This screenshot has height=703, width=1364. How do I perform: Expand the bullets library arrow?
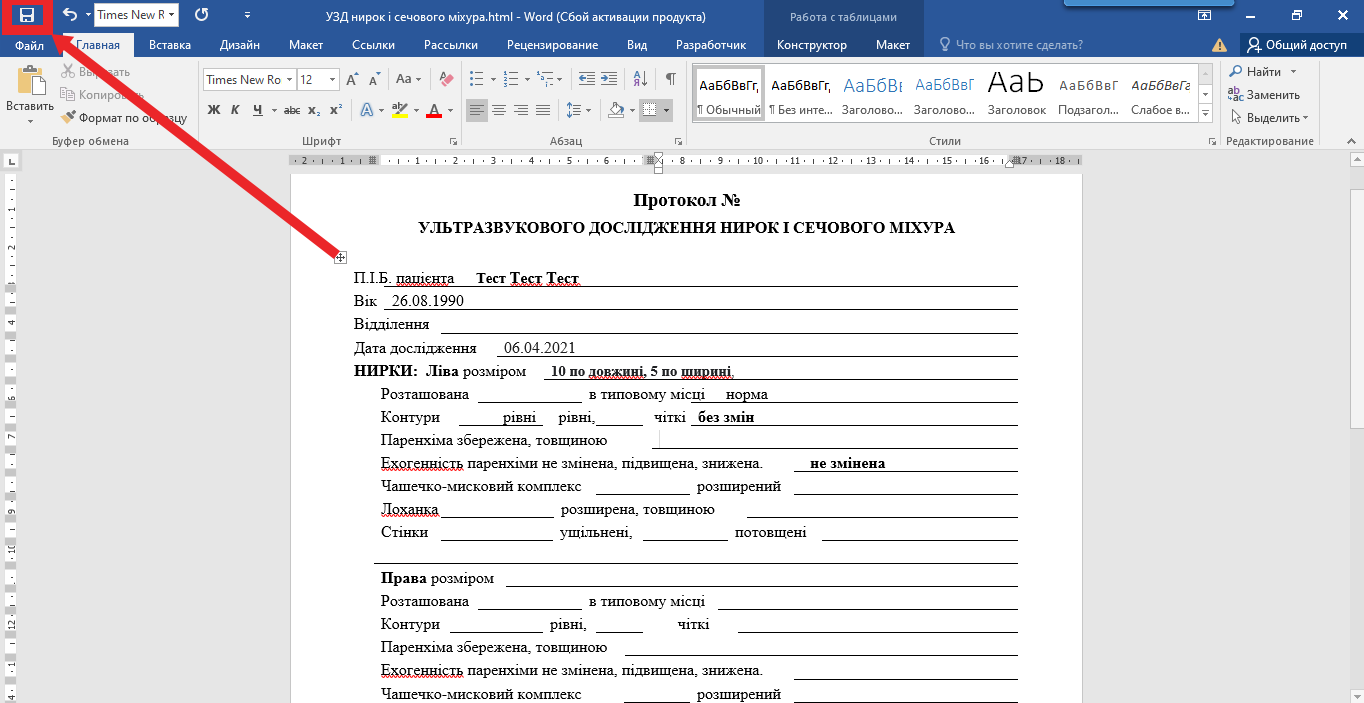(492, 80)
